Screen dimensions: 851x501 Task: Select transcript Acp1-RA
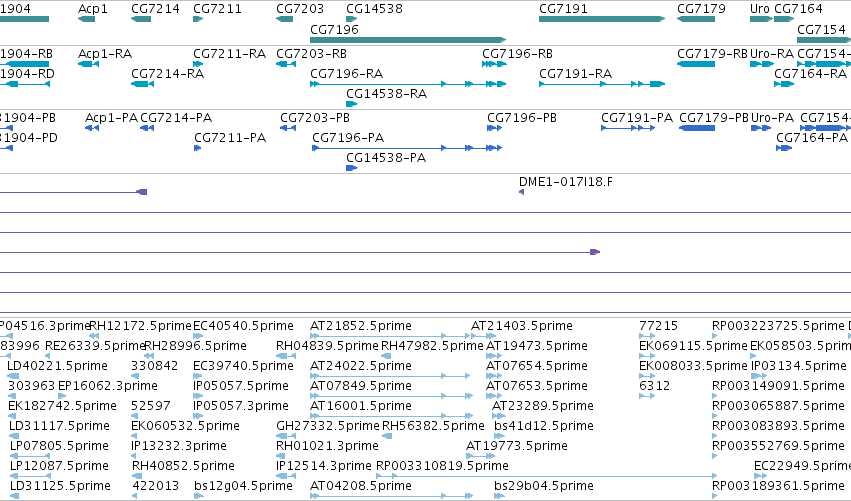point(105,54)
